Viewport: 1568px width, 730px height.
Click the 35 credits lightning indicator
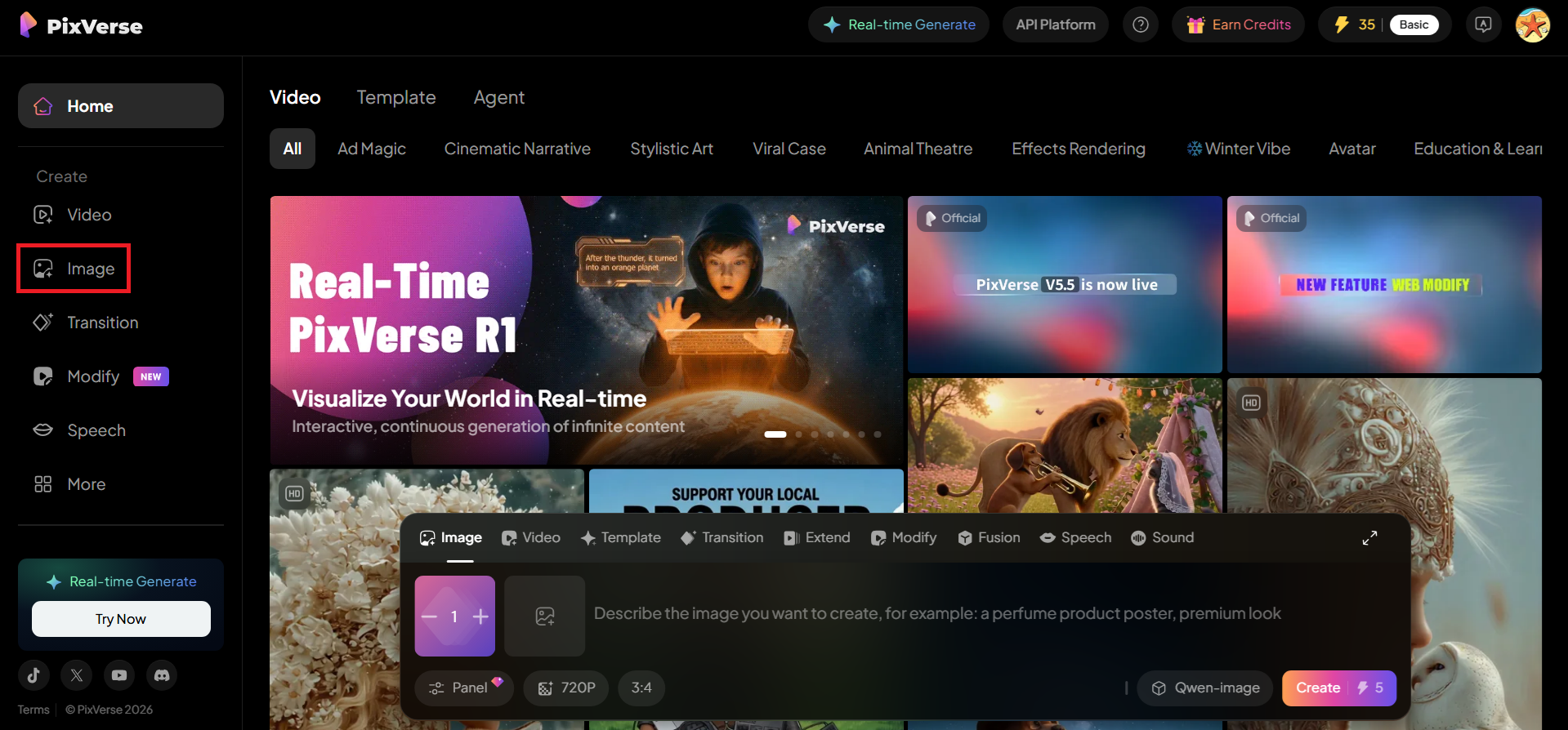click(x=1355, y=24)
